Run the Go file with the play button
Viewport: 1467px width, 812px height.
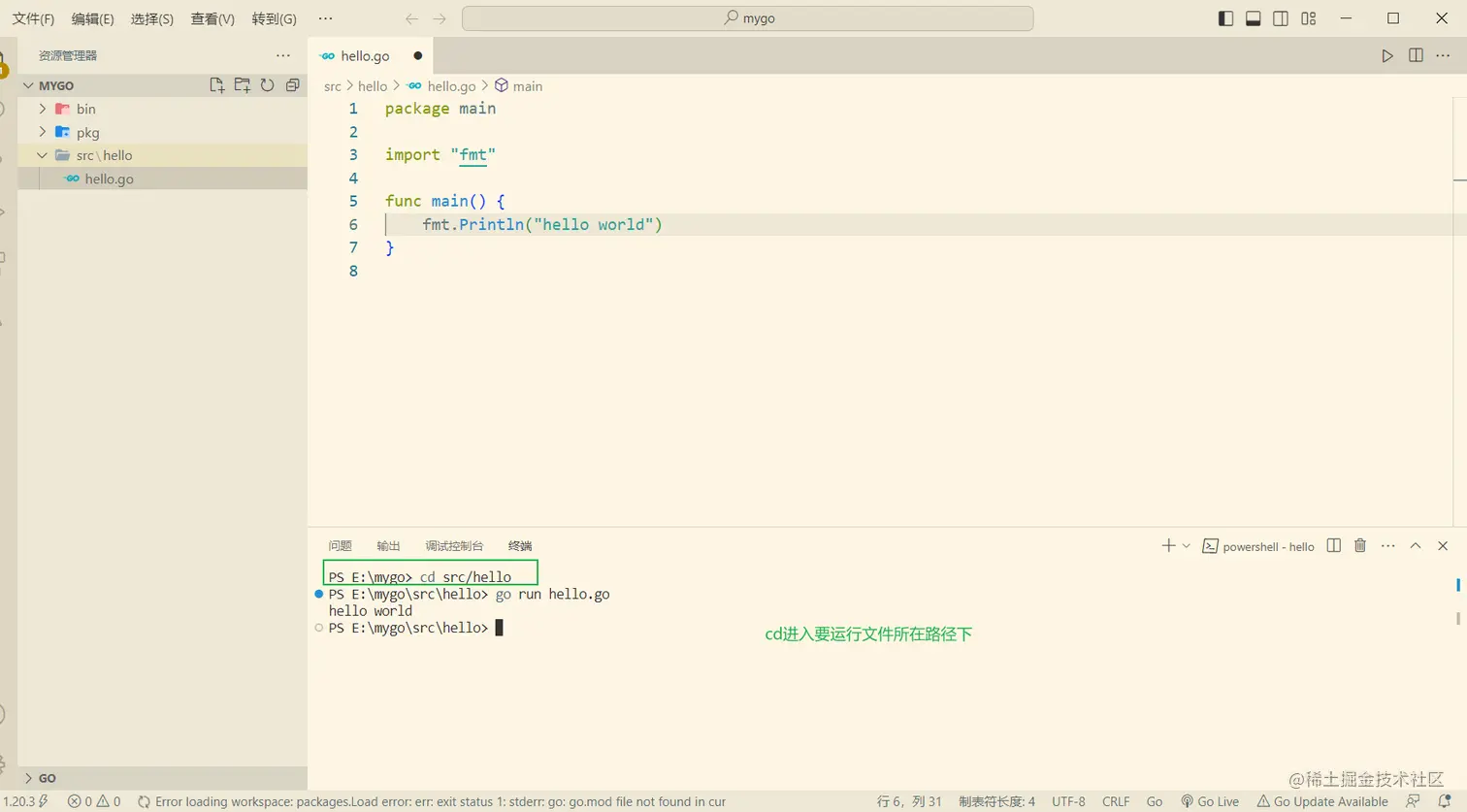(x=1387, y=56)
